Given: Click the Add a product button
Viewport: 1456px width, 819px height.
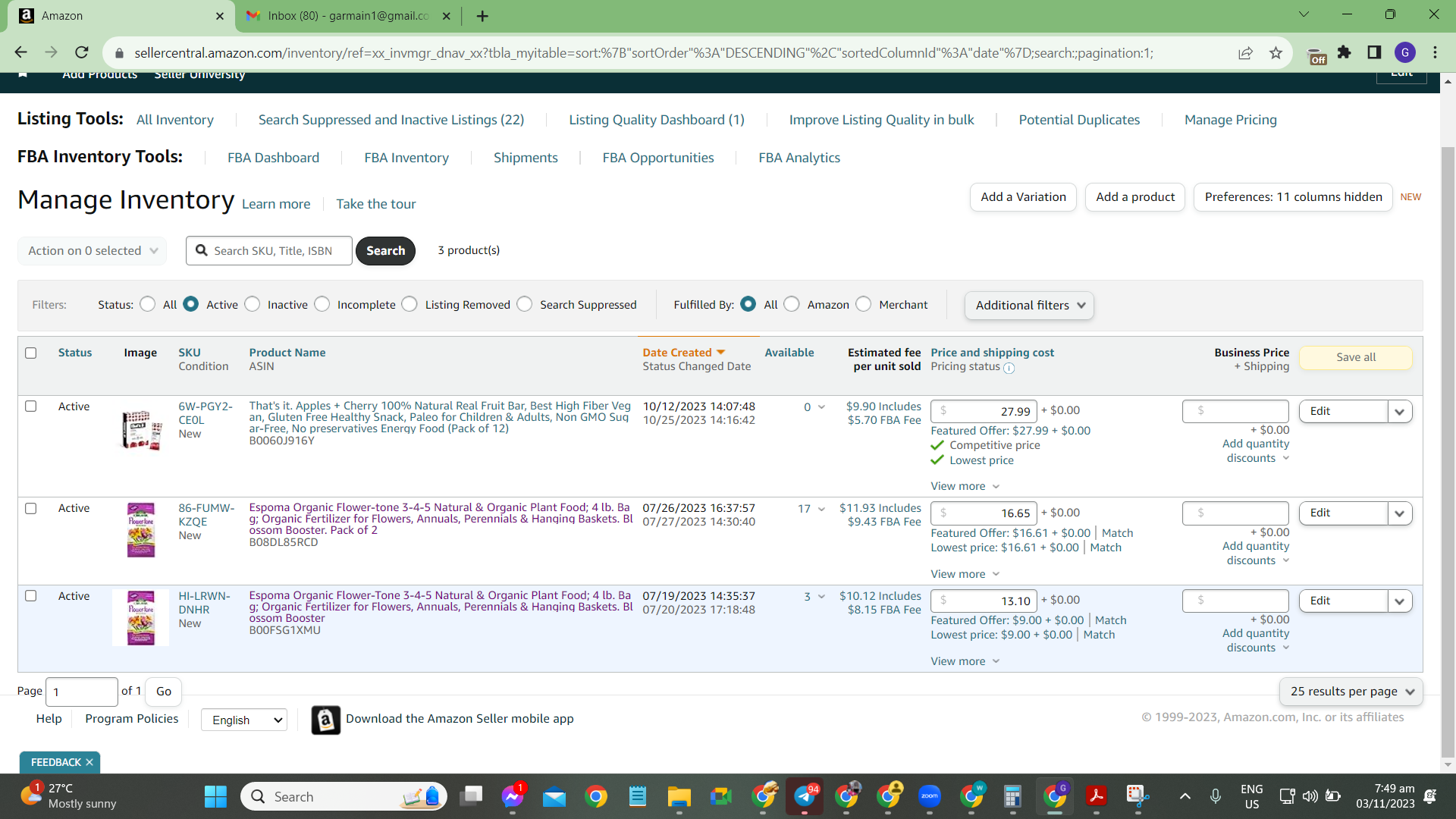Looking at the screenshot, I should pos(1135,197).
